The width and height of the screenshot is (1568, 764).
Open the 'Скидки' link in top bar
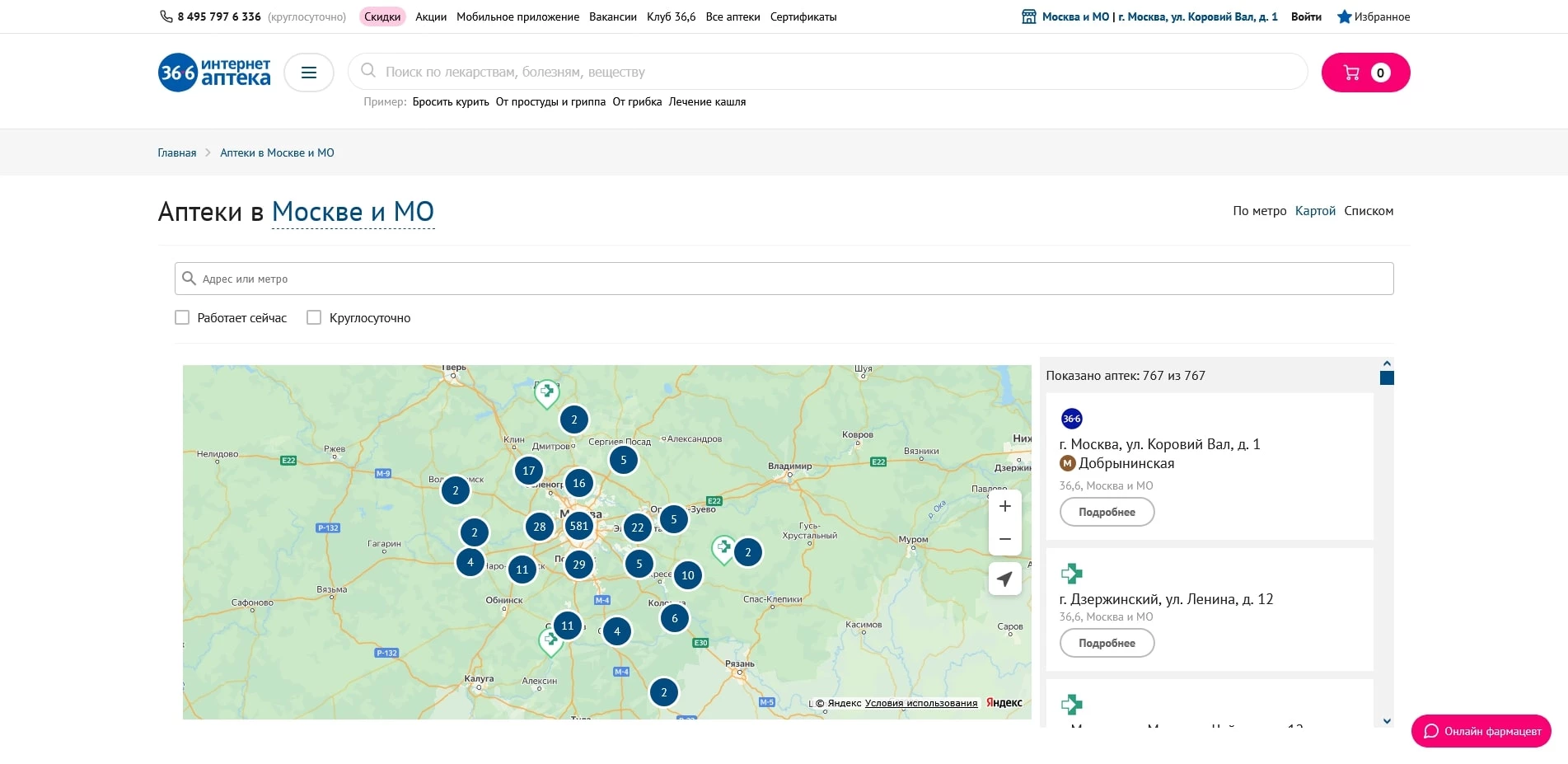[x=382, y=16]
